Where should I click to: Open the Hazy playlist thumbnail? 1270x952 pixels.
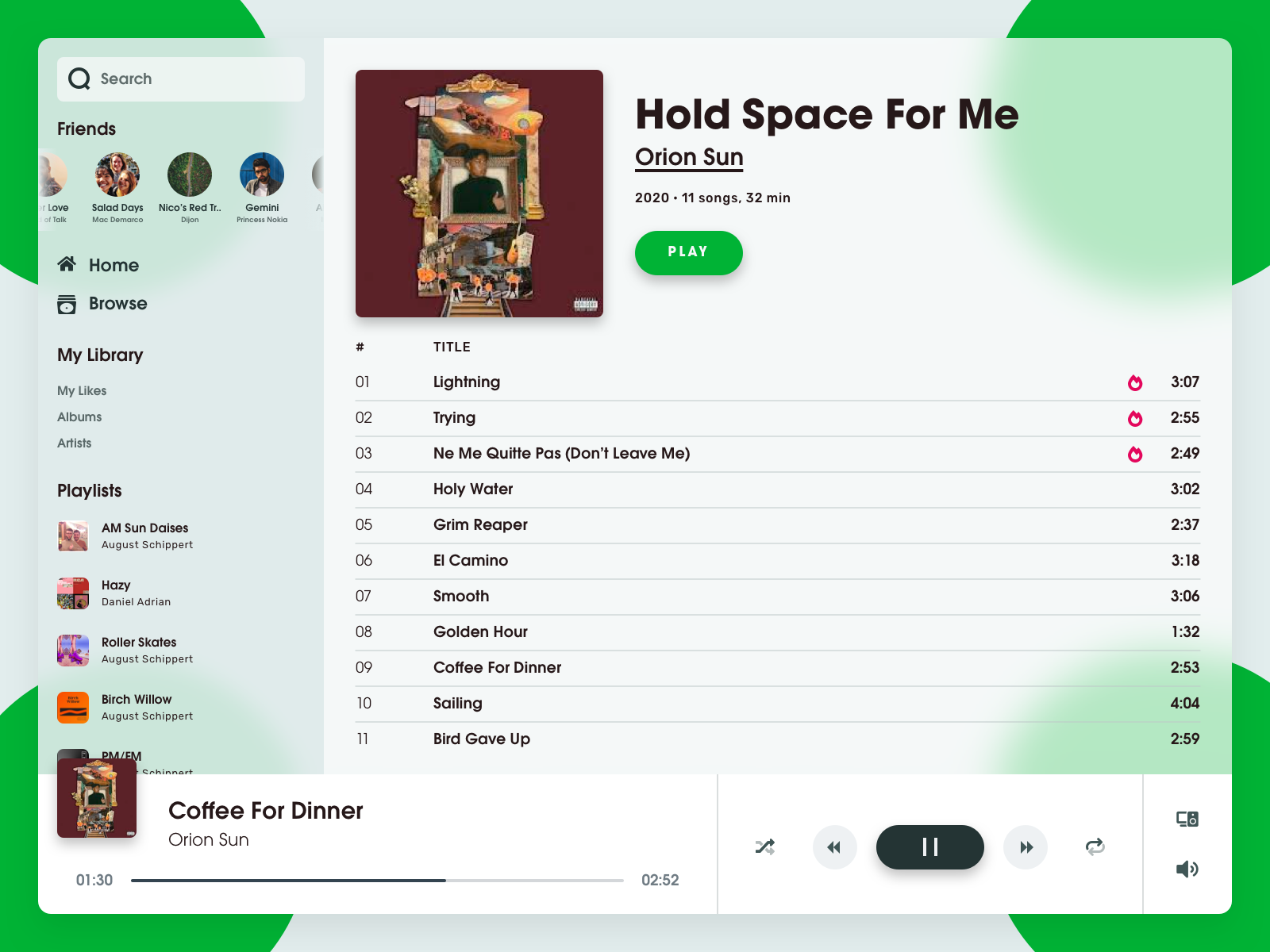73,593
